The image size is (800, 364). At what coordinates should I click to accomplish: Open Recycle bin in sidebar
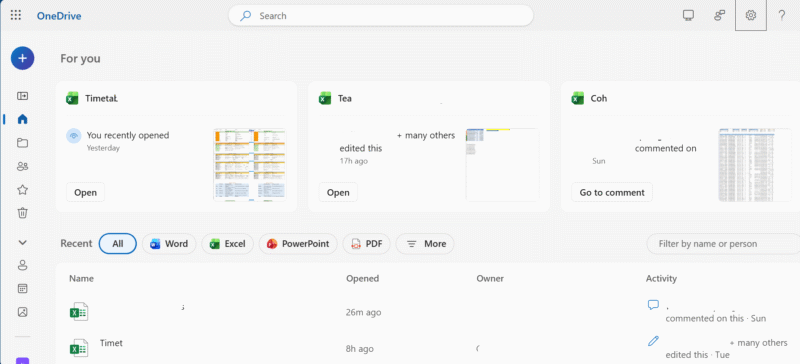pyautogui.click(x=22, y=213)
